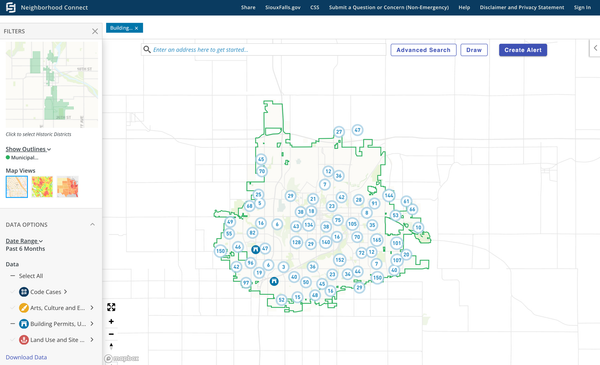Open the fullscreen map icon
This screenshot has height=365, width=600.
click(111, 307)
